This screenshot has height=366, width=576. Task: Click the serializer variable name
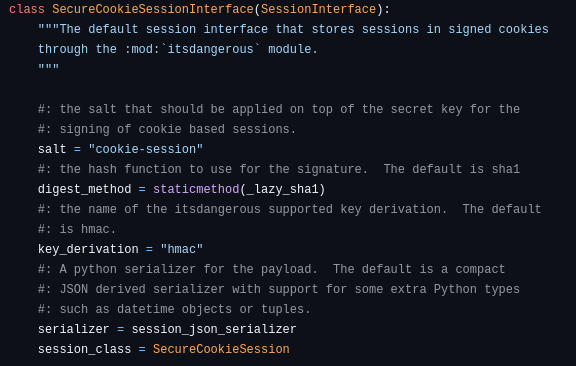tap(73, 329)
